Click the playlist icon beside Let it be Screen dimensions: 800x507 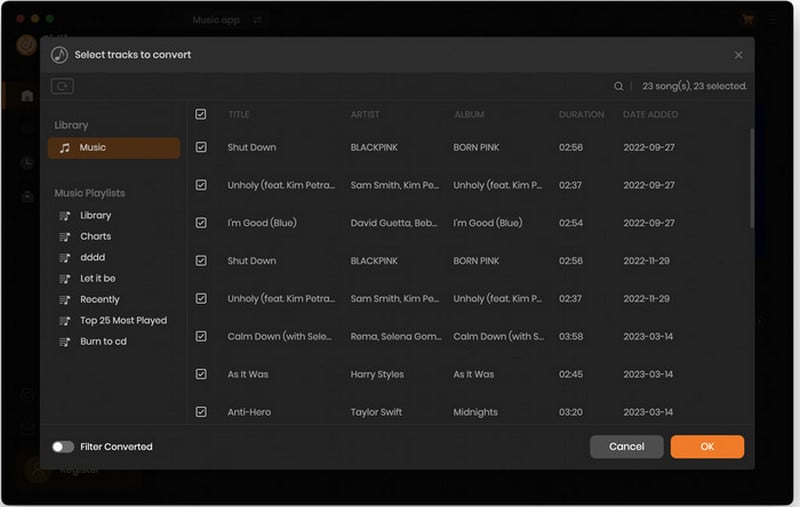[65, 278]
